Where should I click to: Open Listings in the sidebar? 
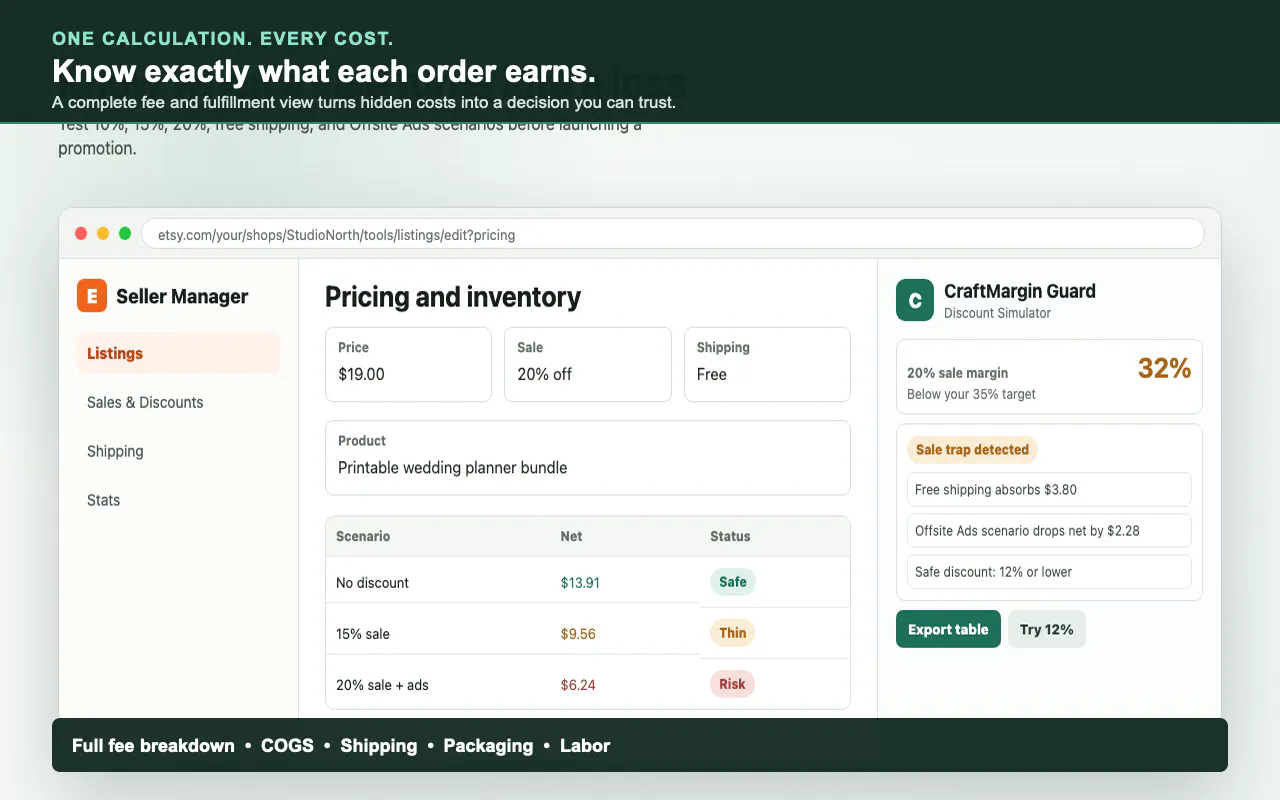178,353
